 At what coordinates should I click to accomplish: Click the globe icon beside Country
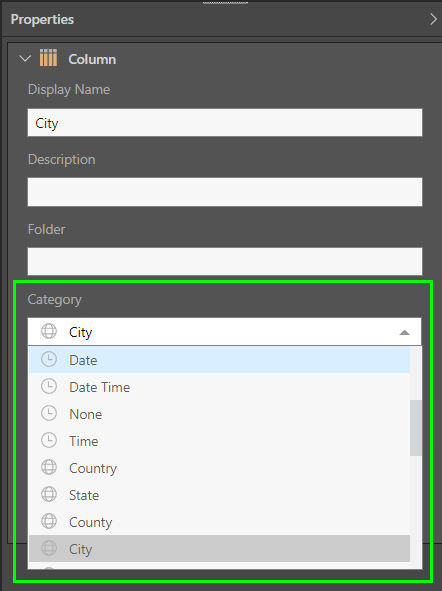49,468
